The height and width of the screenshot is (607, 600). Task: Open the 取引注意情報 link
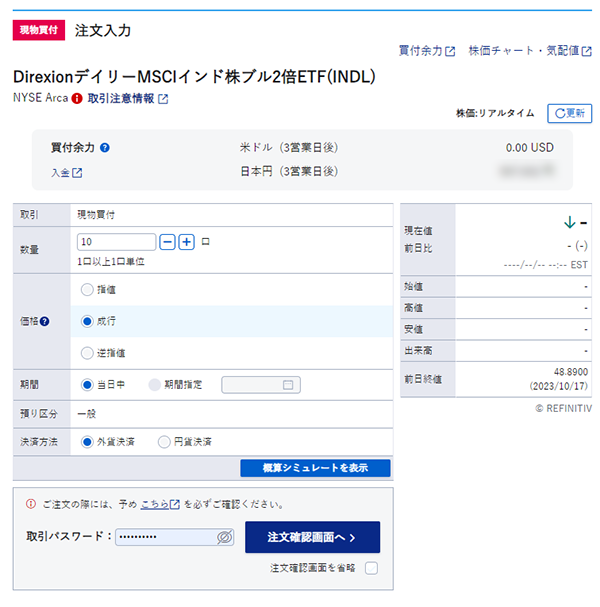[x=128, y=98]
